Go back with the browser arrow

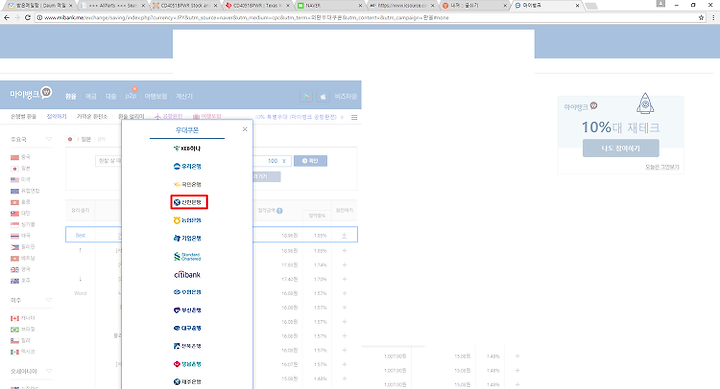tap(6, 17)
